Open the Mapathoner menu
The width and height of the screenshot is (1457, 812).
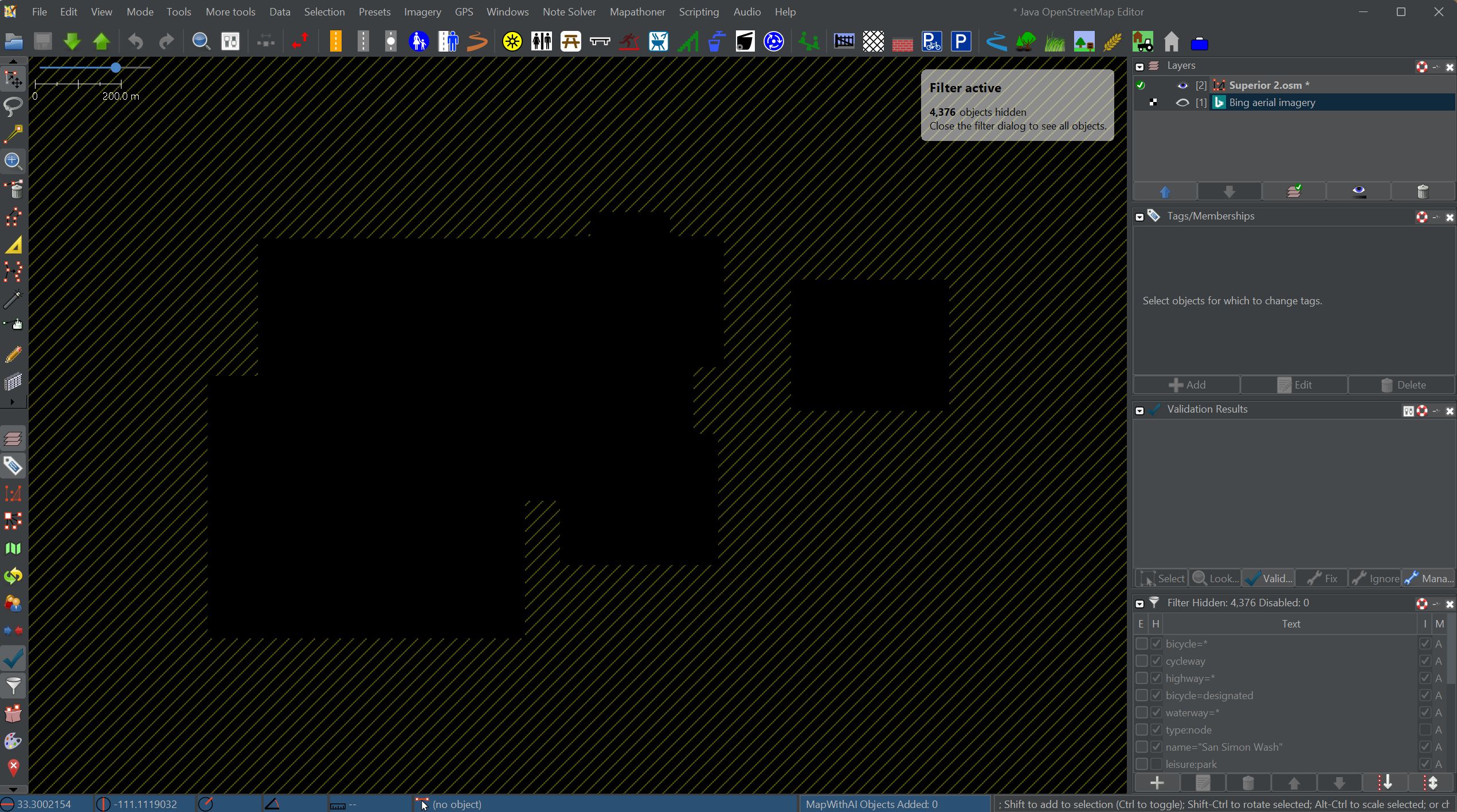637,11
